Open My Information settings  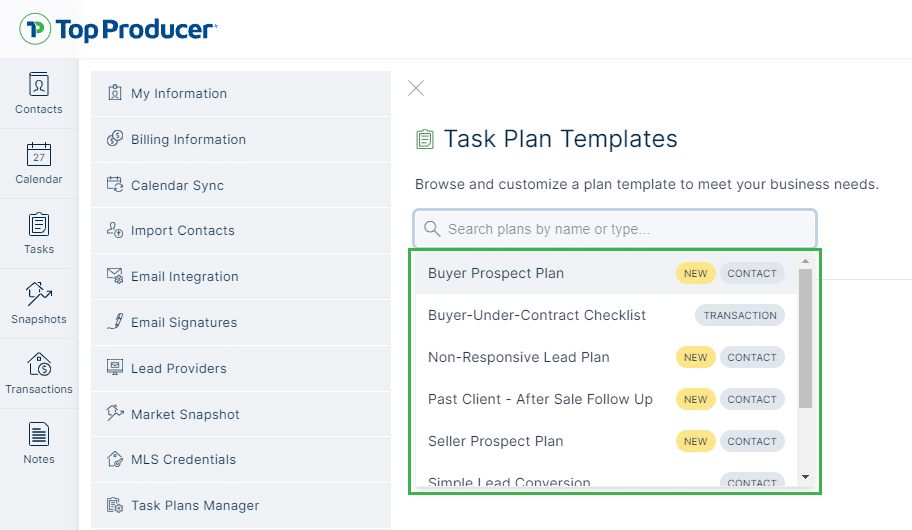(x=179, y=94)
